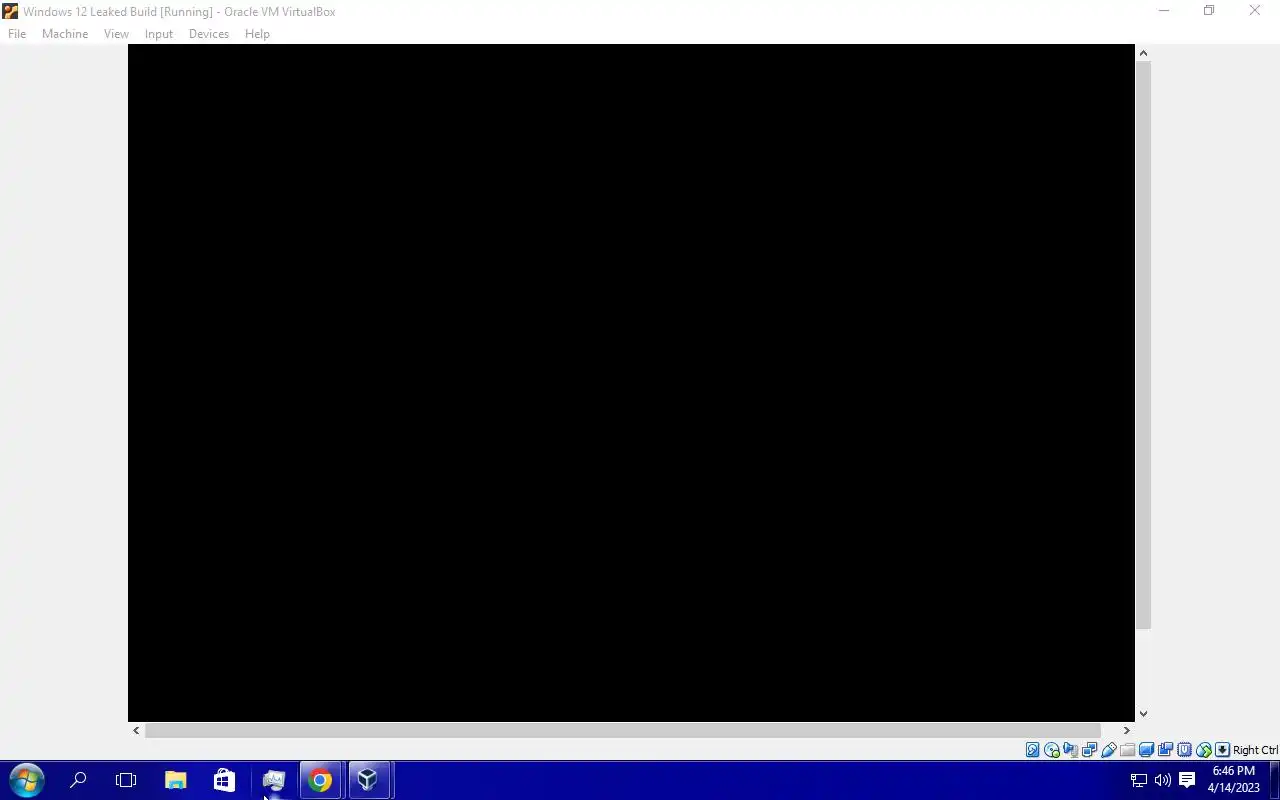This screenshot has height=800, width=1280.
Task: Open the hard disk activity indicator
Action: click(1033, 750)
